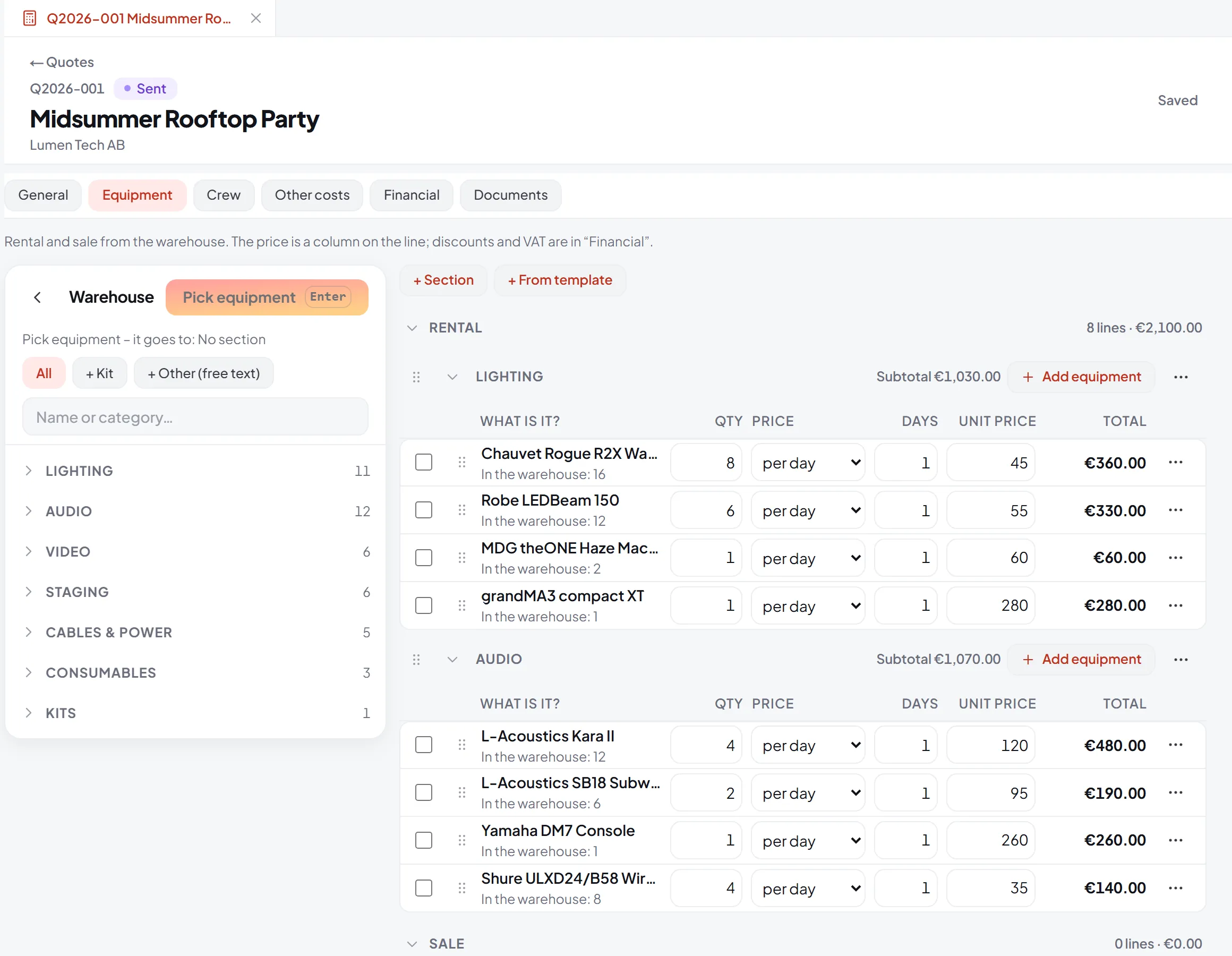Image resolution: width=1232 pixels, height=956 pixels.
Task: Open the Crew tab
Action: pyautogui.click(x=224, y=195)
